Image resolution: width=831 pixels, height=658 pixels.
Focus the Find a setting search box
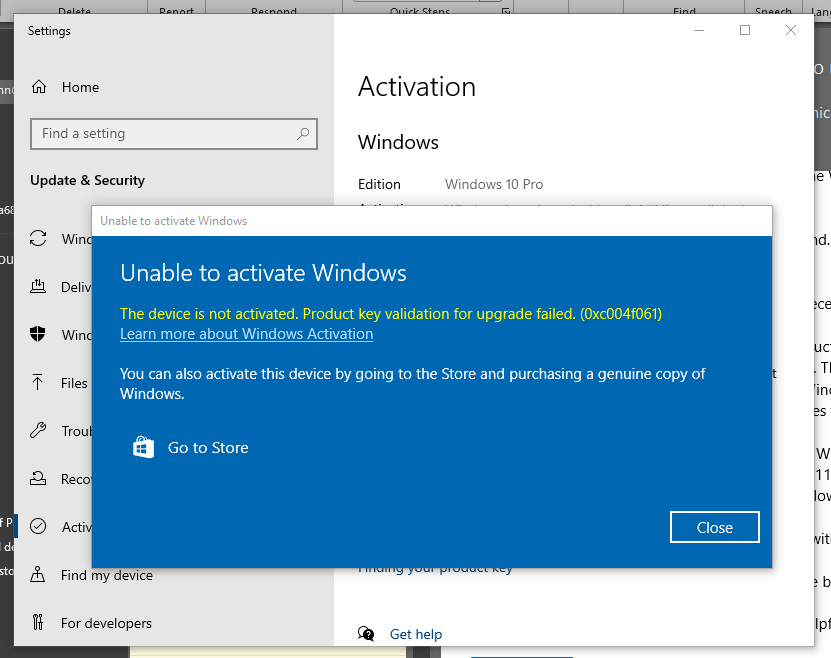[x=174, y=134]
